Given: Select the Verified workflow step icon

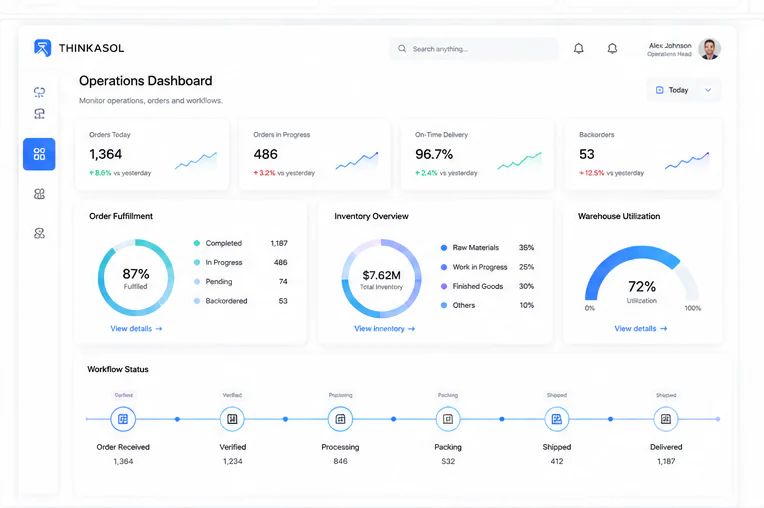Looking at the screenshot, I should pyautogui.click(x=232, y=419).
